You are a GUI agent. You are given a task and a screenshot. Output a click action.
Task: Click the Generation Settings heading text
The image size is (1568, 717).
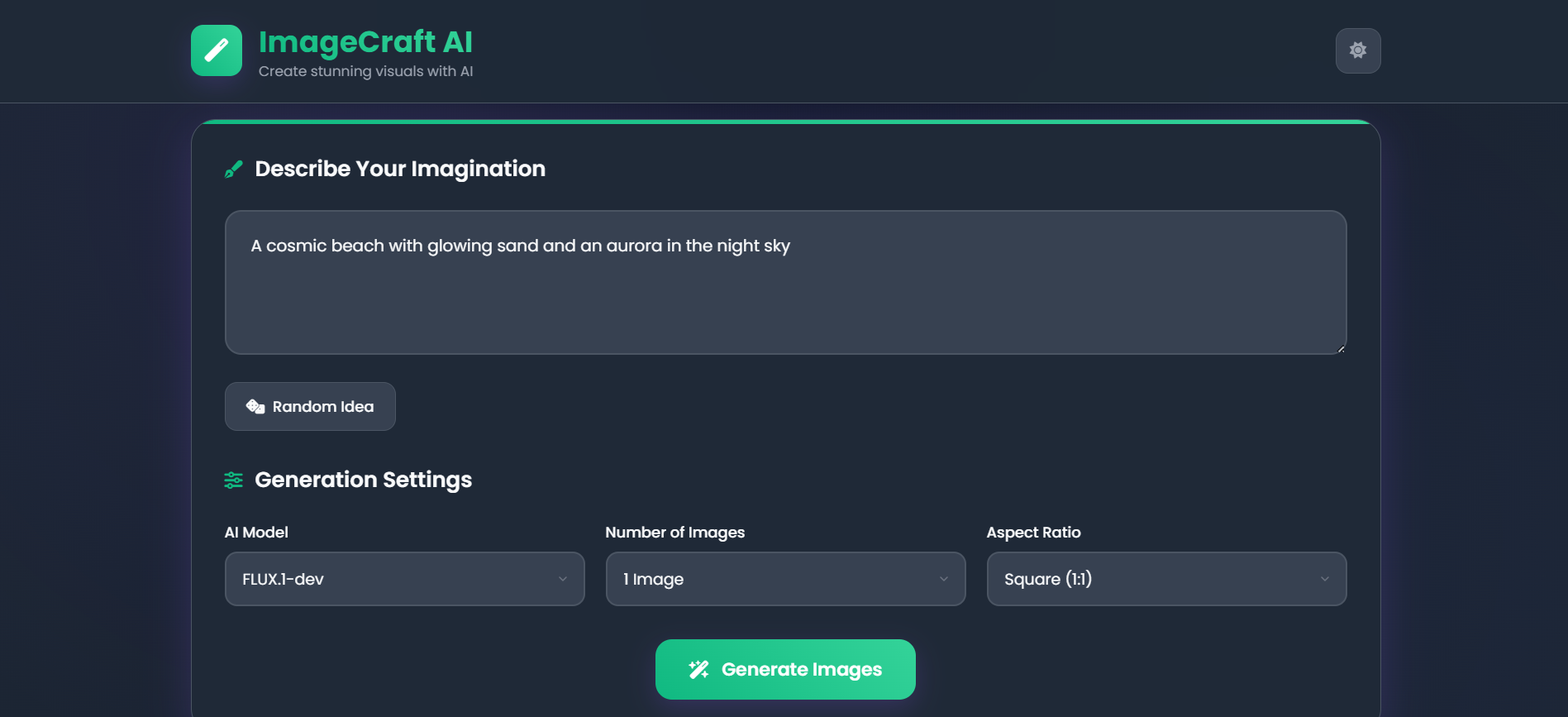coord(363,480)
